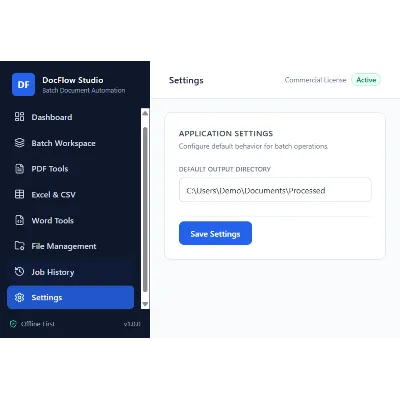Click the Default Output Directory field
This screenshot has height=400, width=400.
coord(275,190)
